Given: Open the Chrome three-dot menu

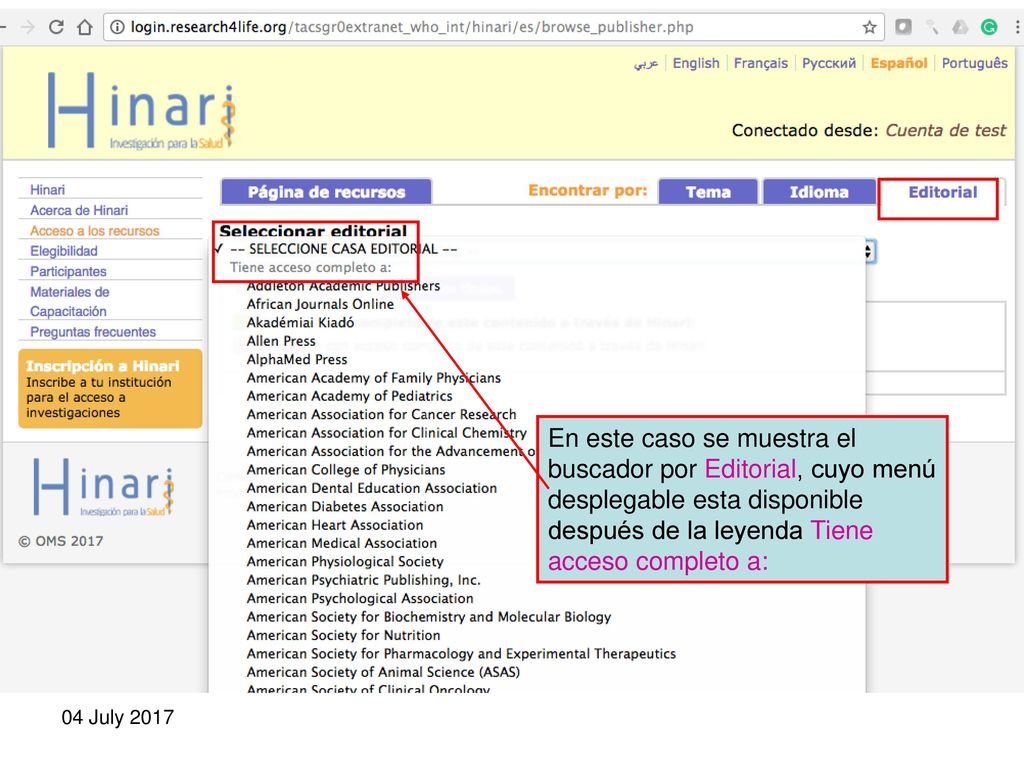Looking at the screenshot, I should click(1017, 27).
